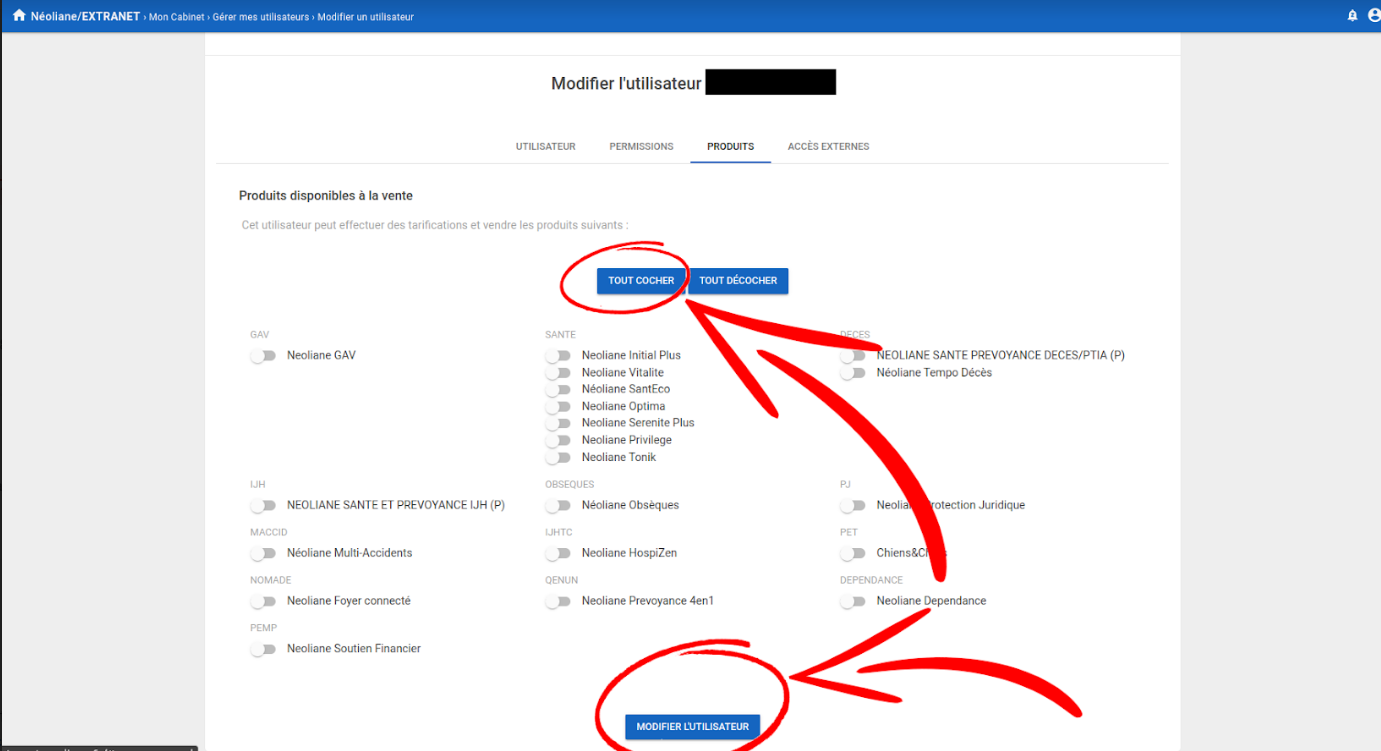Open the Permissions tab
1381x751 pixels.
(641, 147)
